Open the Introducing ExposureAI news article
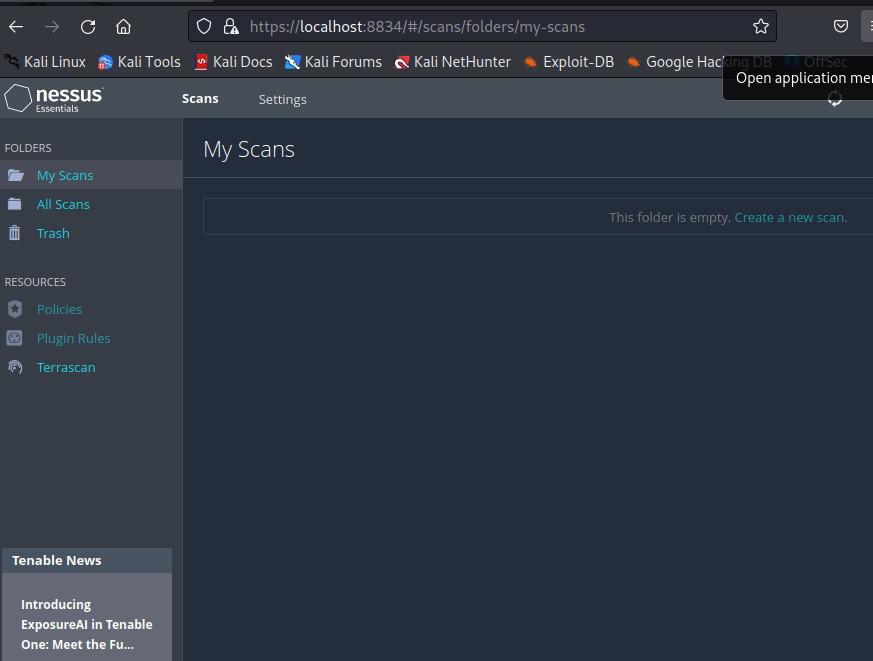Screen dimensions: 873x661 click(86, 624)
